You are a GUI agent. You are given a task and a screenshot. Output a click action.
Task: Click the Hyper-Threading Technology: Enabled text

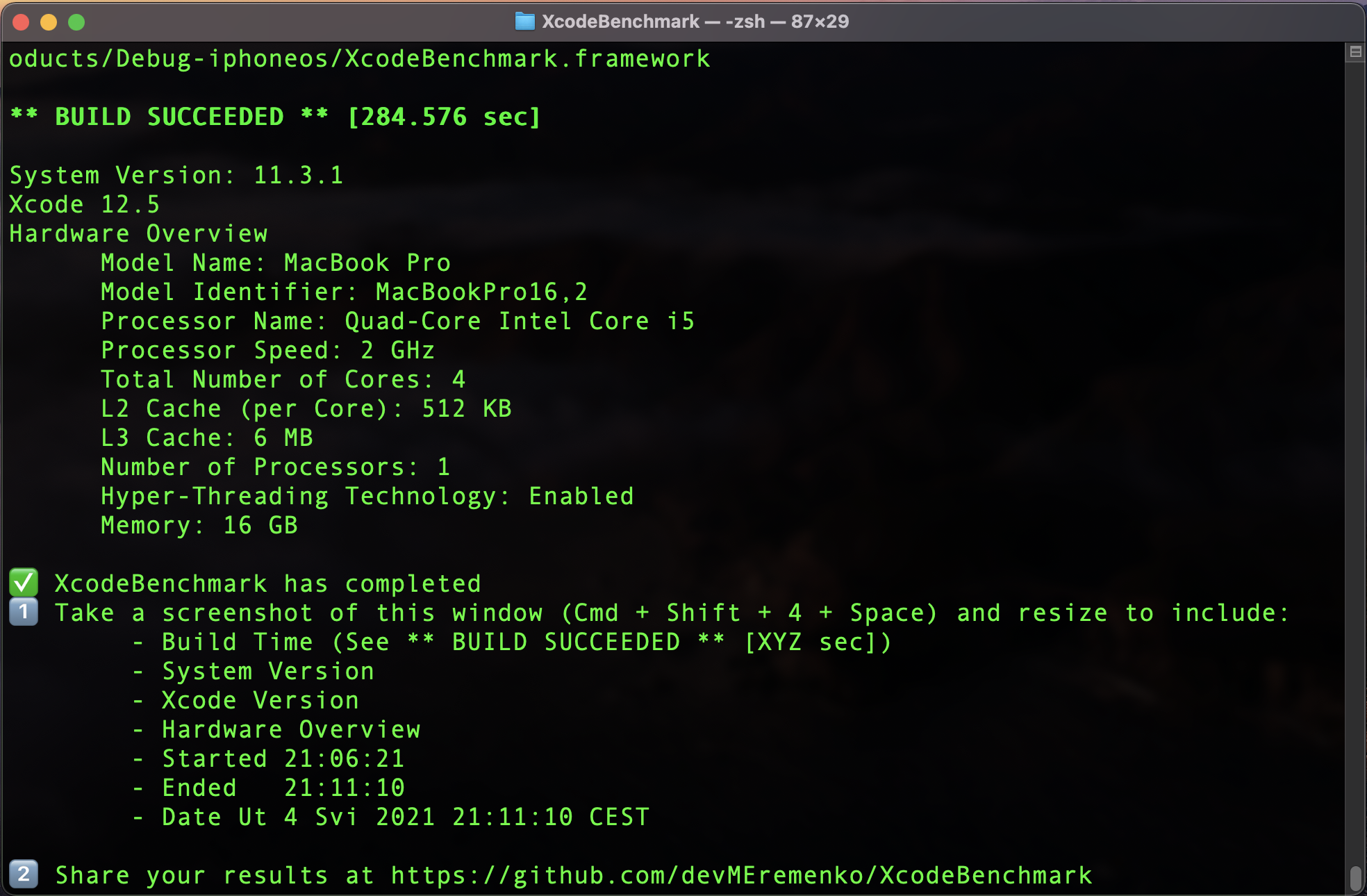367,496
